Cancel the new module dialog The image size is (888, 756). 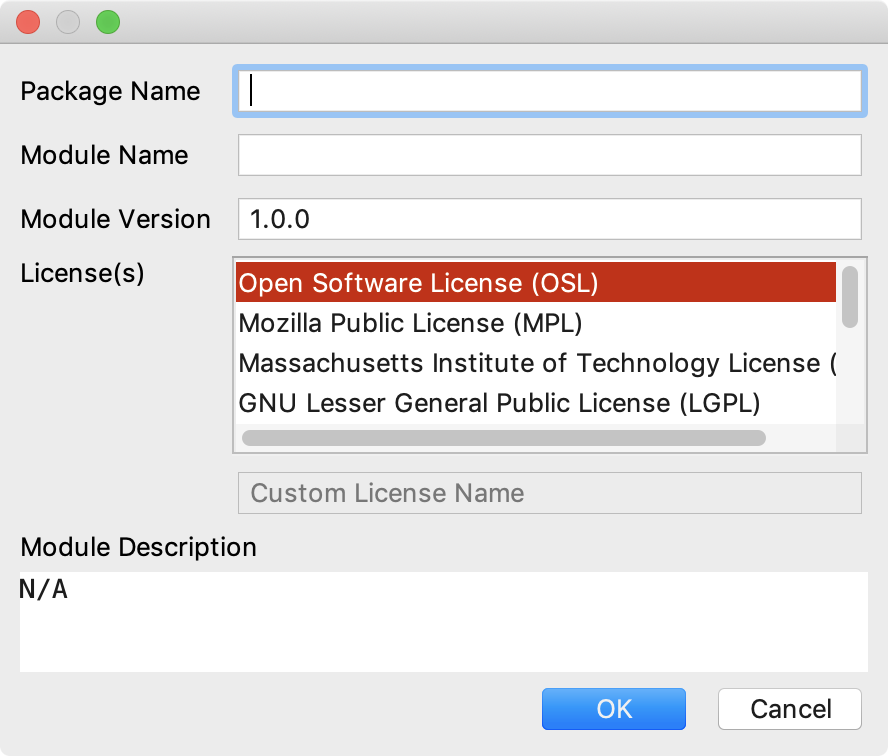[x=790, y=709]
